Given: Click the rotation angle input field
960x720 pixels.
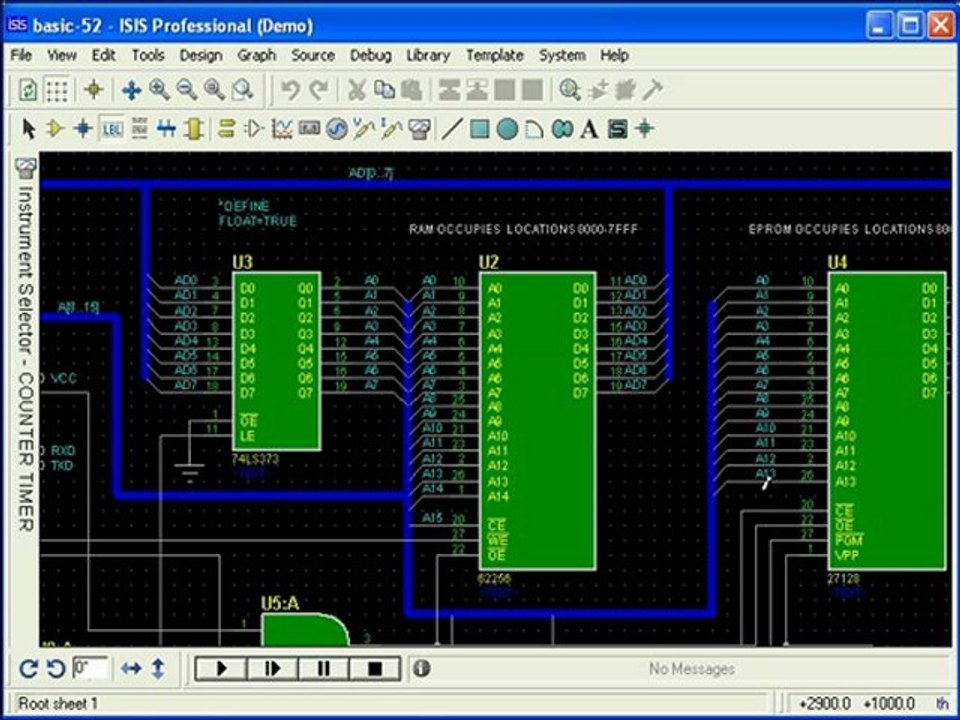Looking at the screenshot, I should [x=90, y=668].
